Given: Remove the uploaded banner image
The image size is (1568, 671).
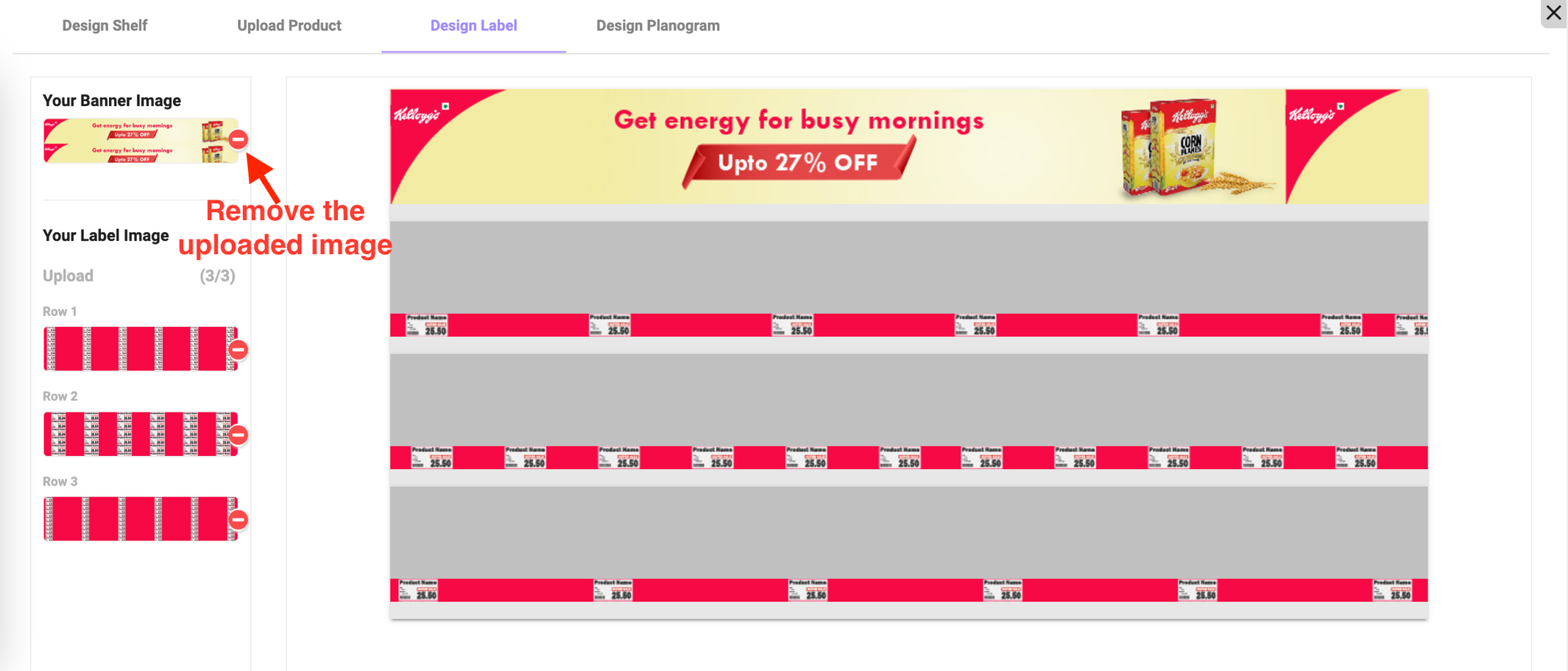Looking at the screenshot, I should pyautogui.click(x=238, y=139).
